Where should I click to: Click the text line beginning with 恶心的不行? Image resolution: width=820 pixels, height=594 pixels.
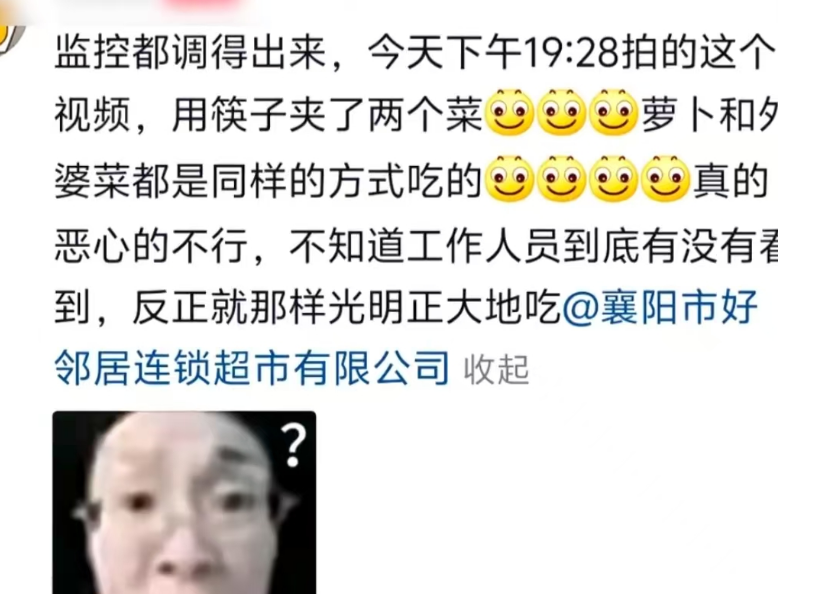pyautogui.click(x=416, y=245)
